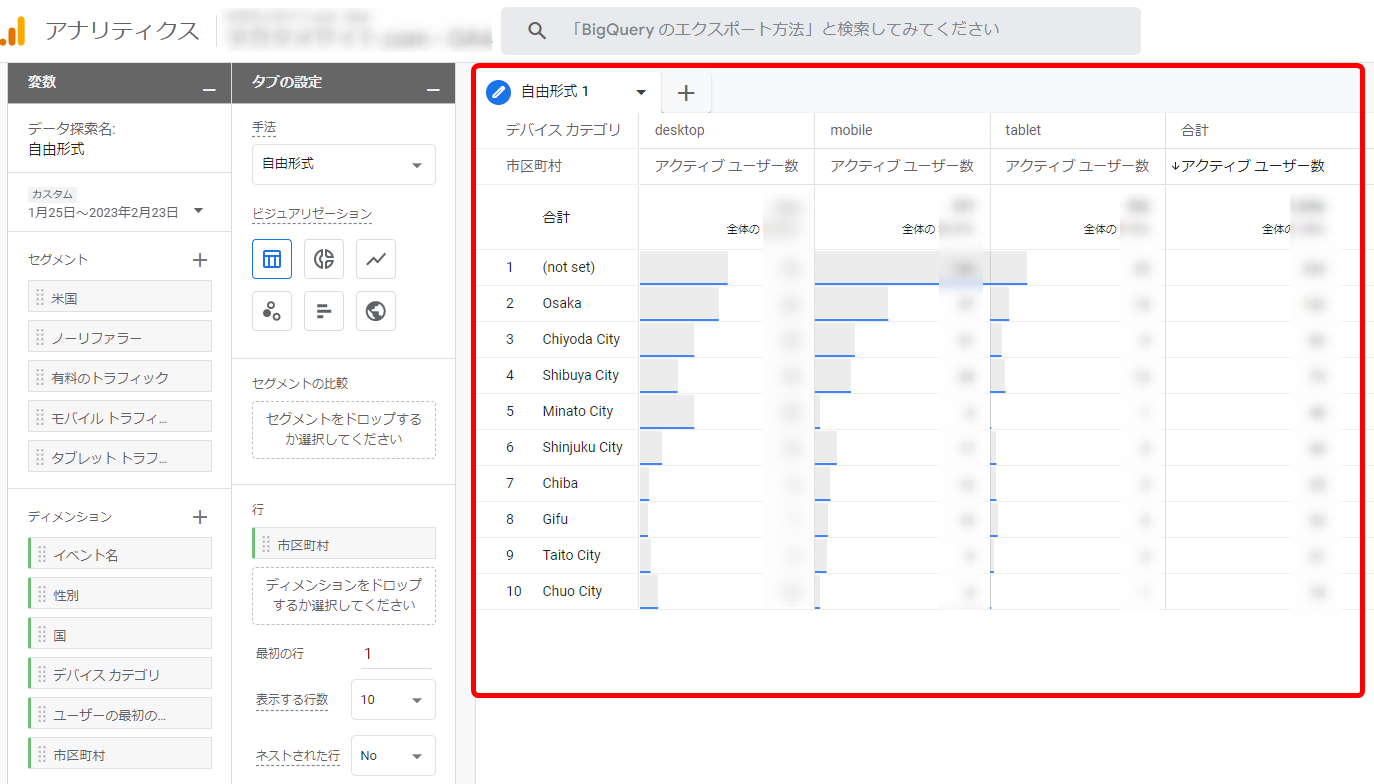Grab the drag handle of 性別 dimension
This screenshot has width=1374, height=784.
pyautogui.click(x=41, y=594)
